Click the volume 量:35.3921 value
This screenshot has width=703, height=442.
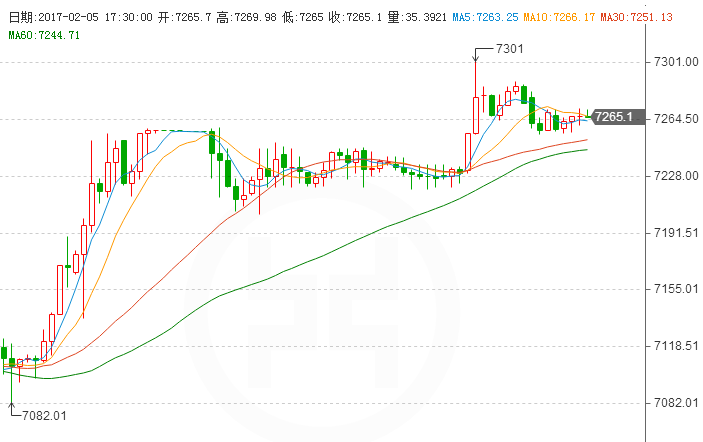click(x=417, y=17)
